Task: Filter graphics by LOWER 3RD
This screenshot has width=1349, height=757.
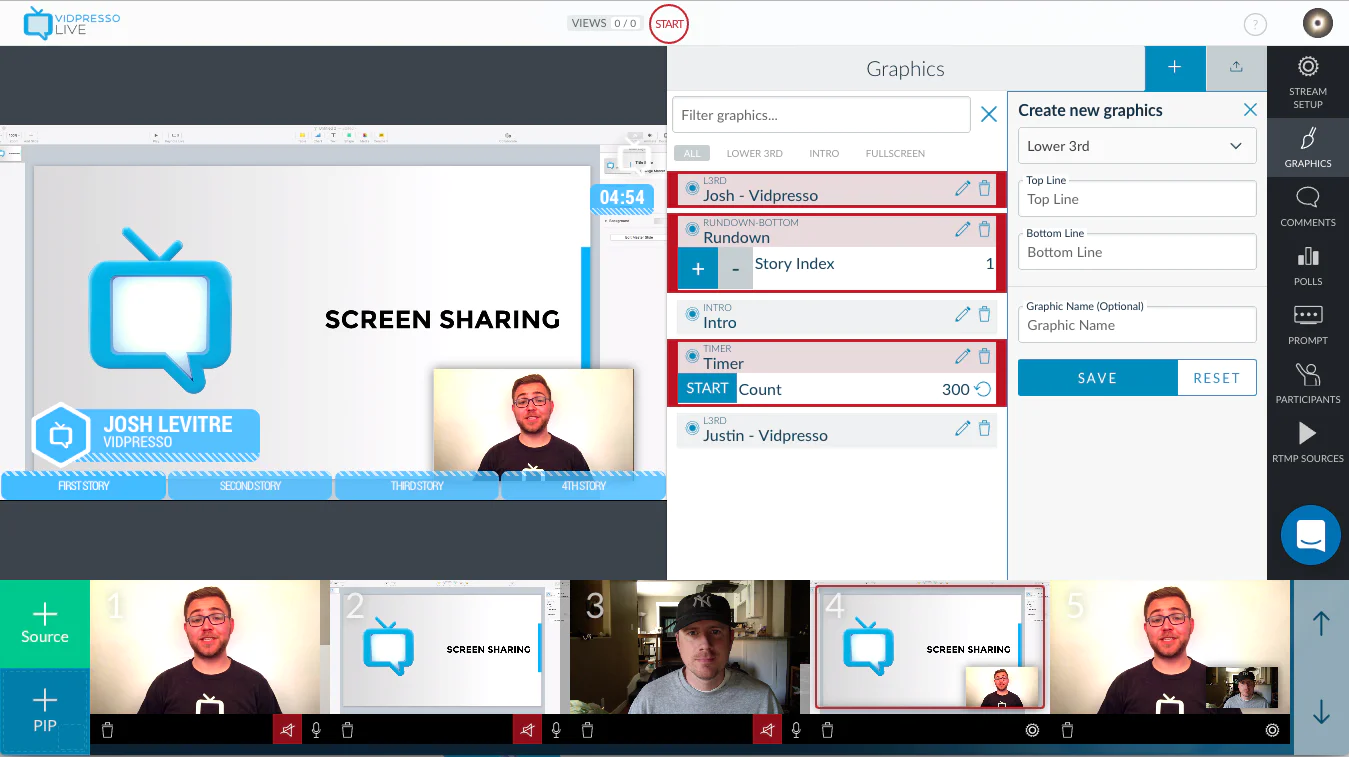Action: 754,153
